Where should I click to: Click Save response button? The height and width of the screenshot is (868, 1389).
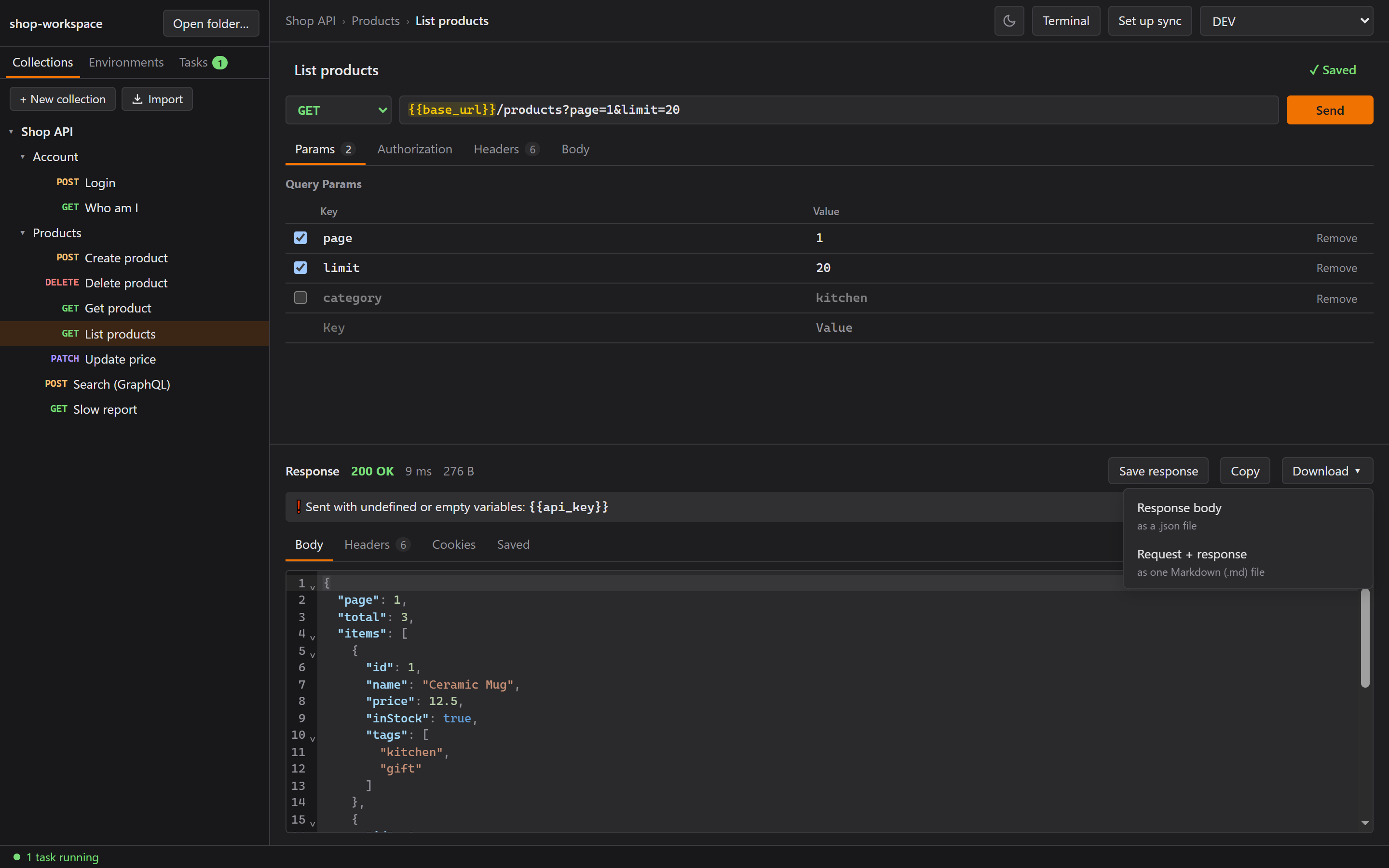pos(1157,471)
